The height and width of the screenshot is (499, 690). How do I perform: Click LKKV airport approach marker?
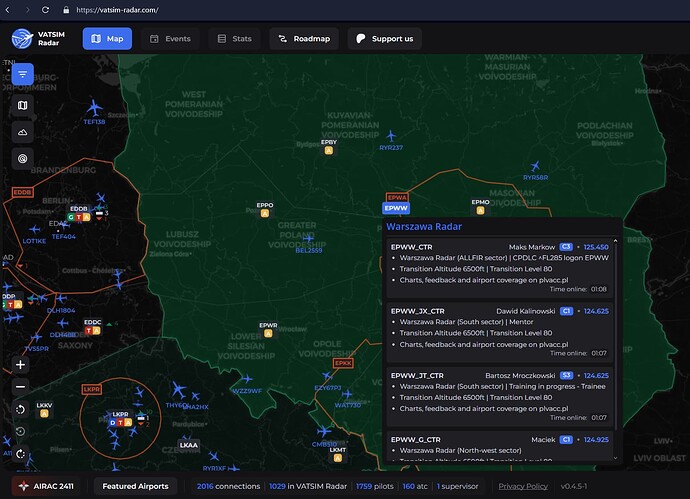point(44,414)
